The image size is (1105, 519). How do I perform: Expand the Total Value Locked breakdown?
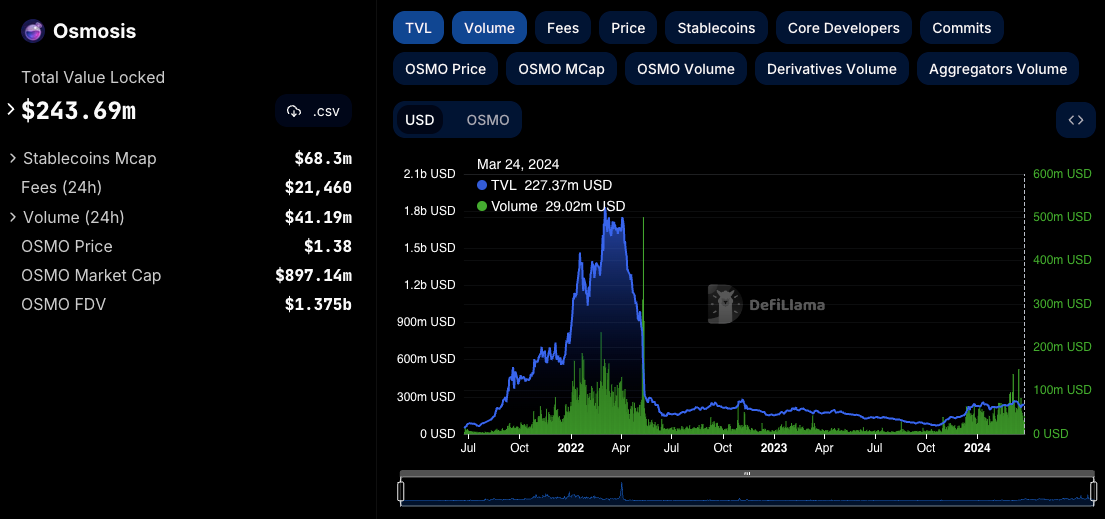point(12,109)
